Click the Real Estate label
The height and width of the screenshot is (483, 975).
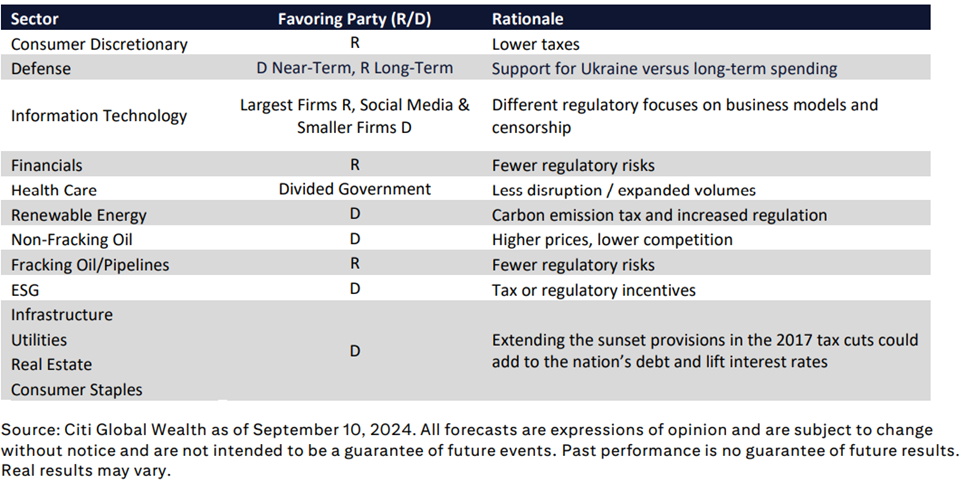(51, 364)
